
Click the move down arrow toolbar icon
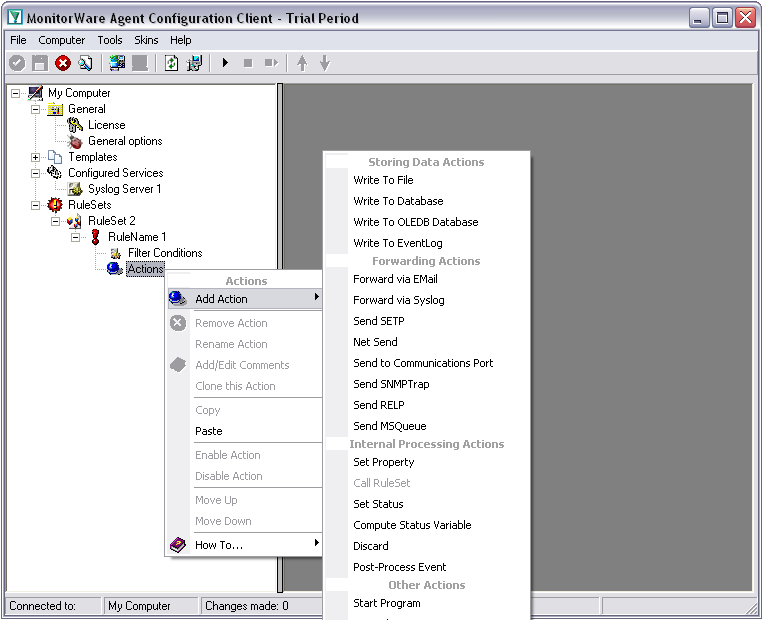click(325, 63)
